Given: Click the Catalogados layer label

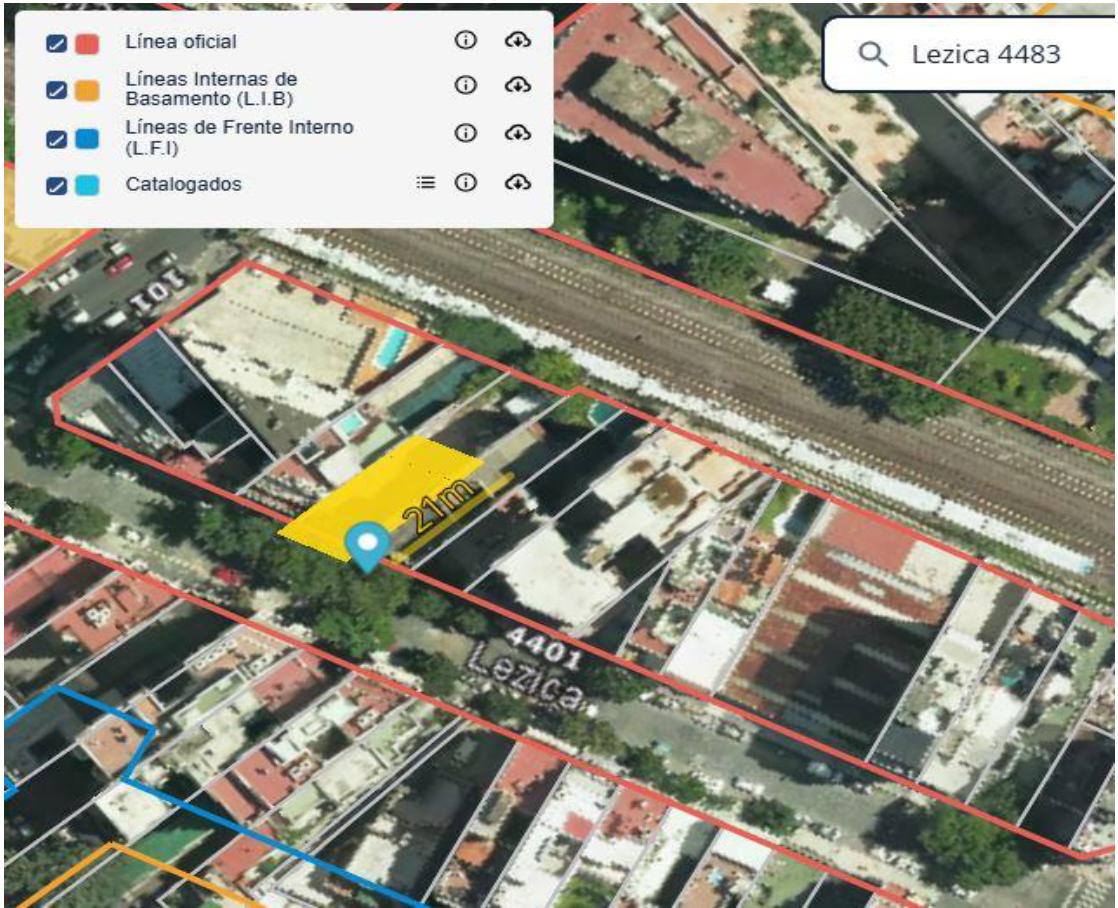Looking at the screenshot, I should click(x=183, y=184).
